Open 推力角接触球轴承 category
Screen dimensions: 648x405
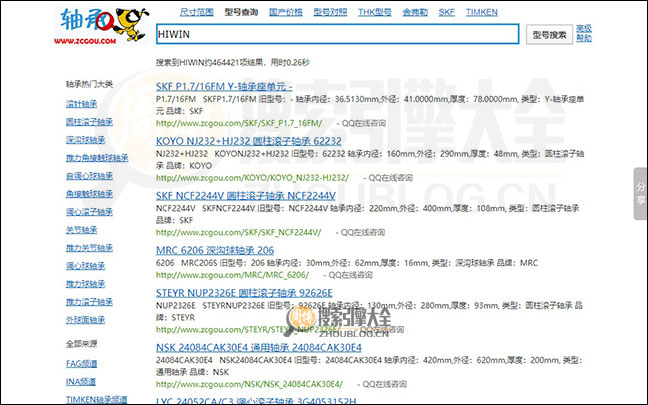(x=97, y=158)
